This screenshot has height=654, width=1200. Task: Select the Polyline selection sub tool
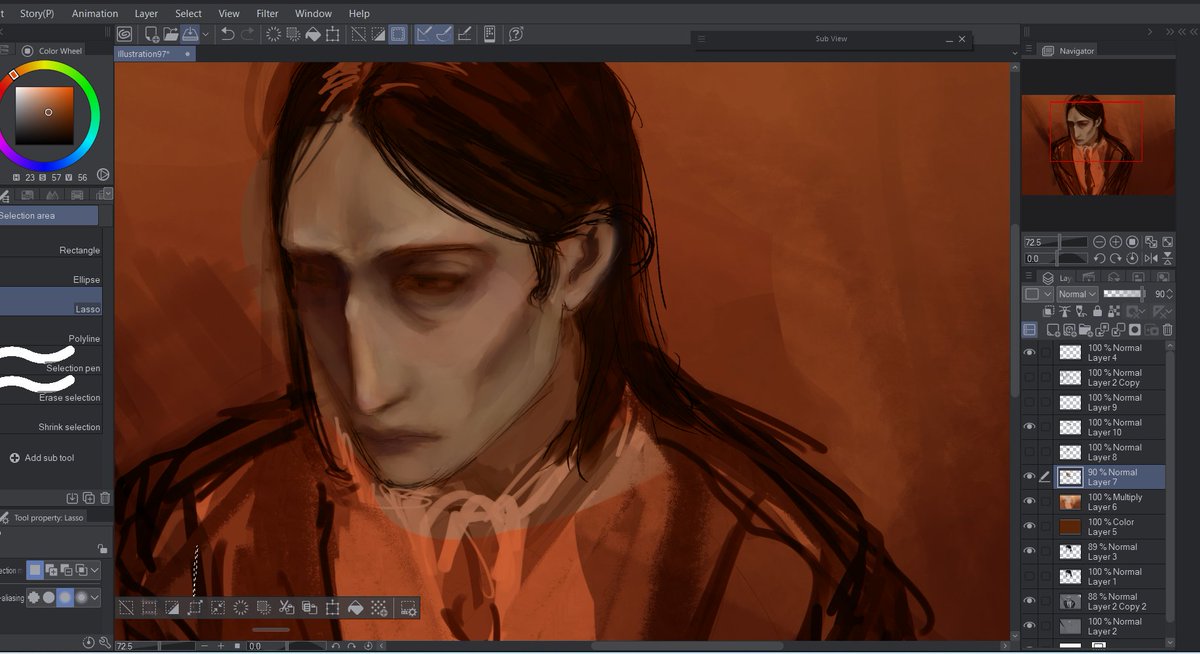pyautogui.click(x=50, y=339)
